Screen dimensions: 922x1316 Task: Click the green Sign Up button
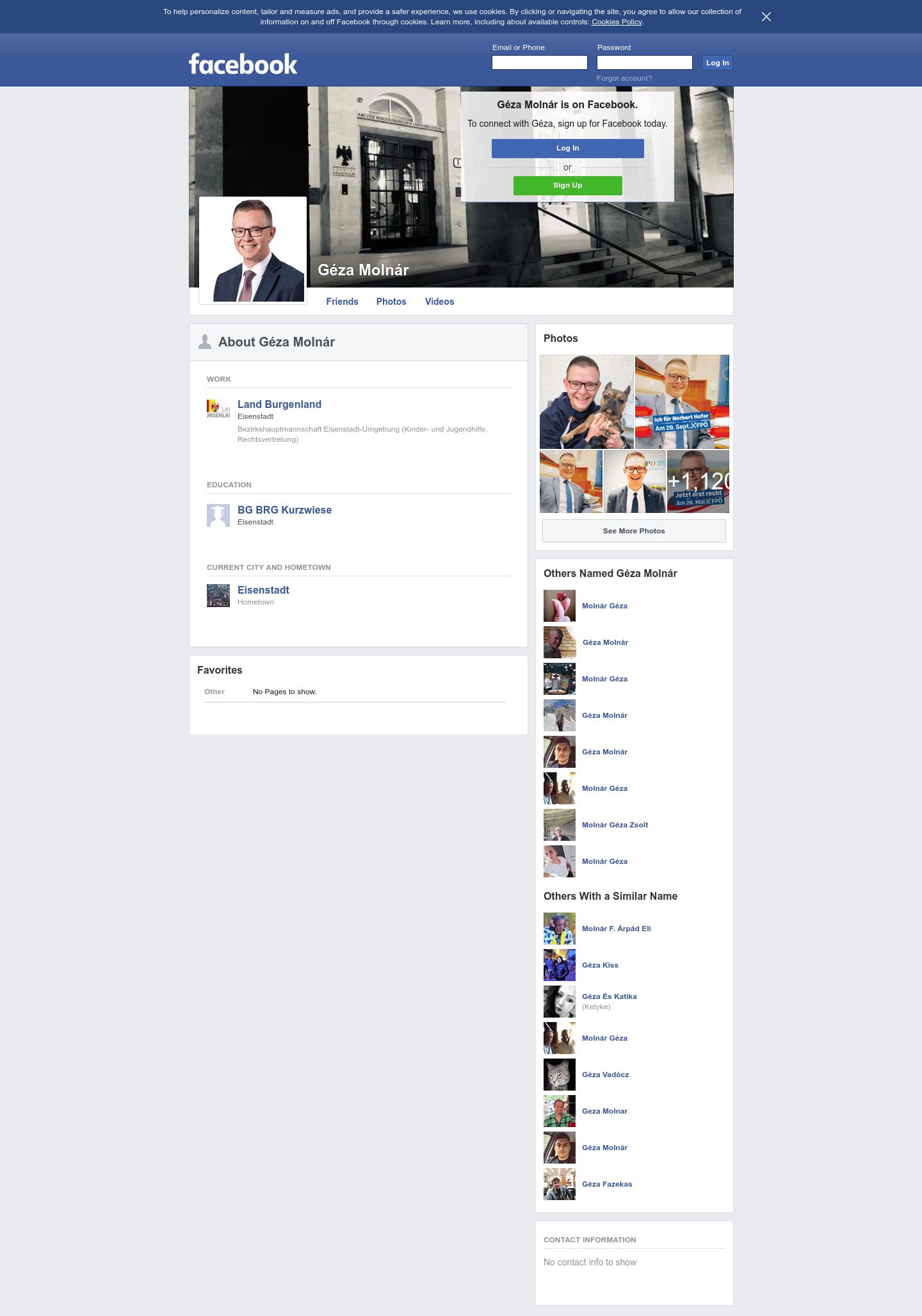point(568,185)
